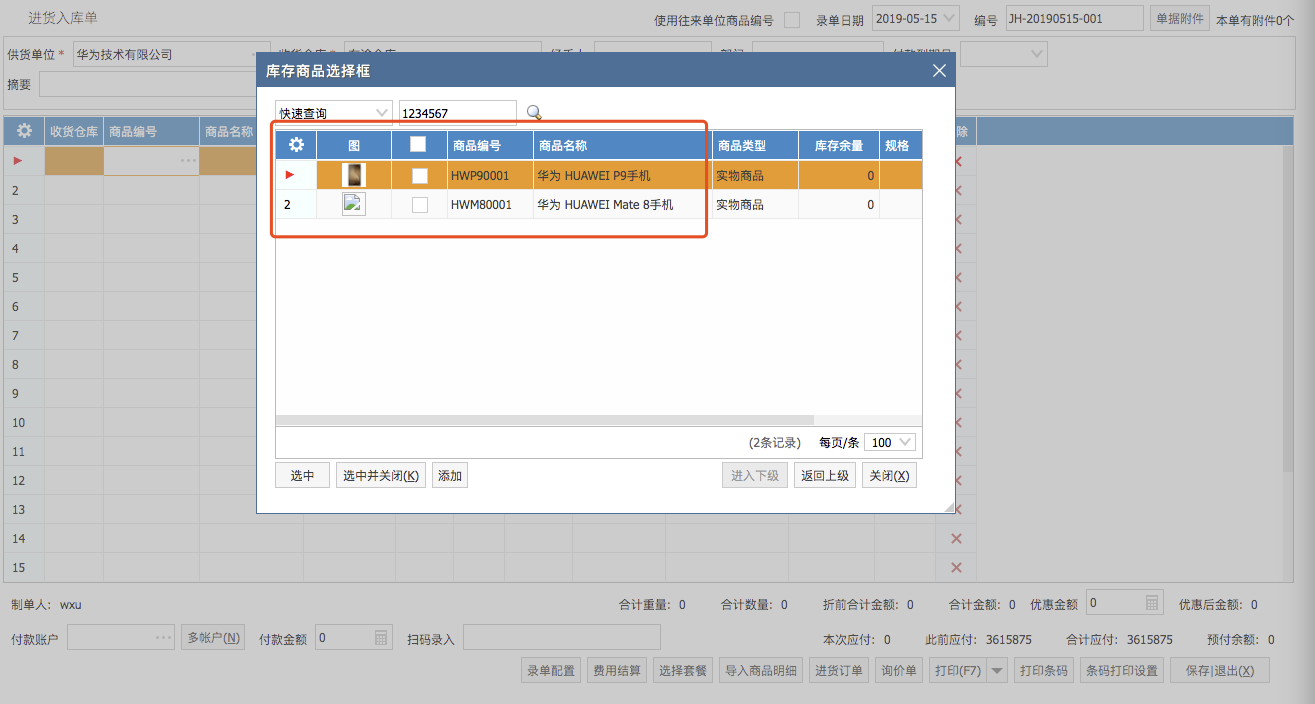Sort by 商品编号 column in dialog
This screenshot has height=704, width=1315.
[490, 145]
